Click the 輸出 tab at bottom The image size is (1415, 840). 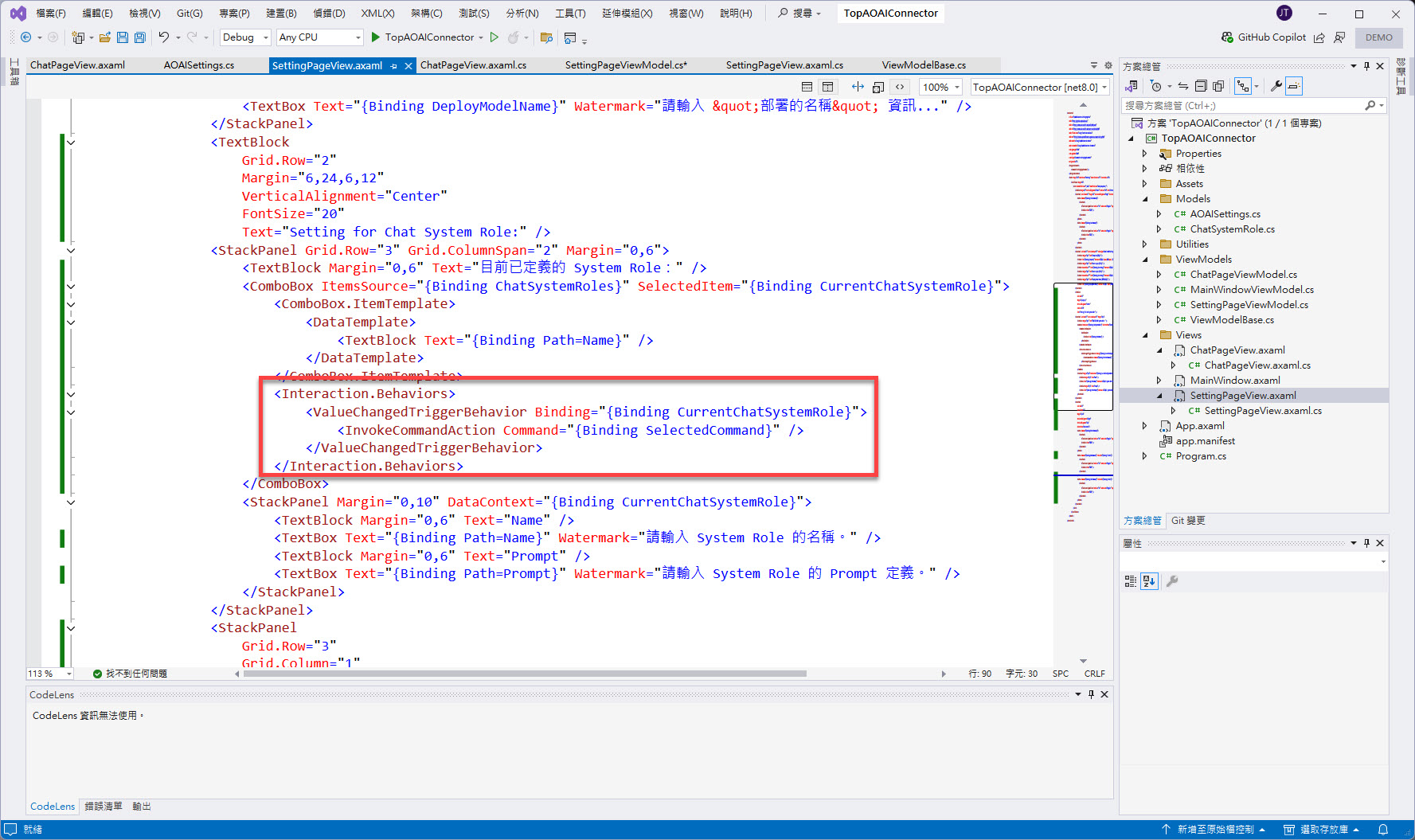142,807
